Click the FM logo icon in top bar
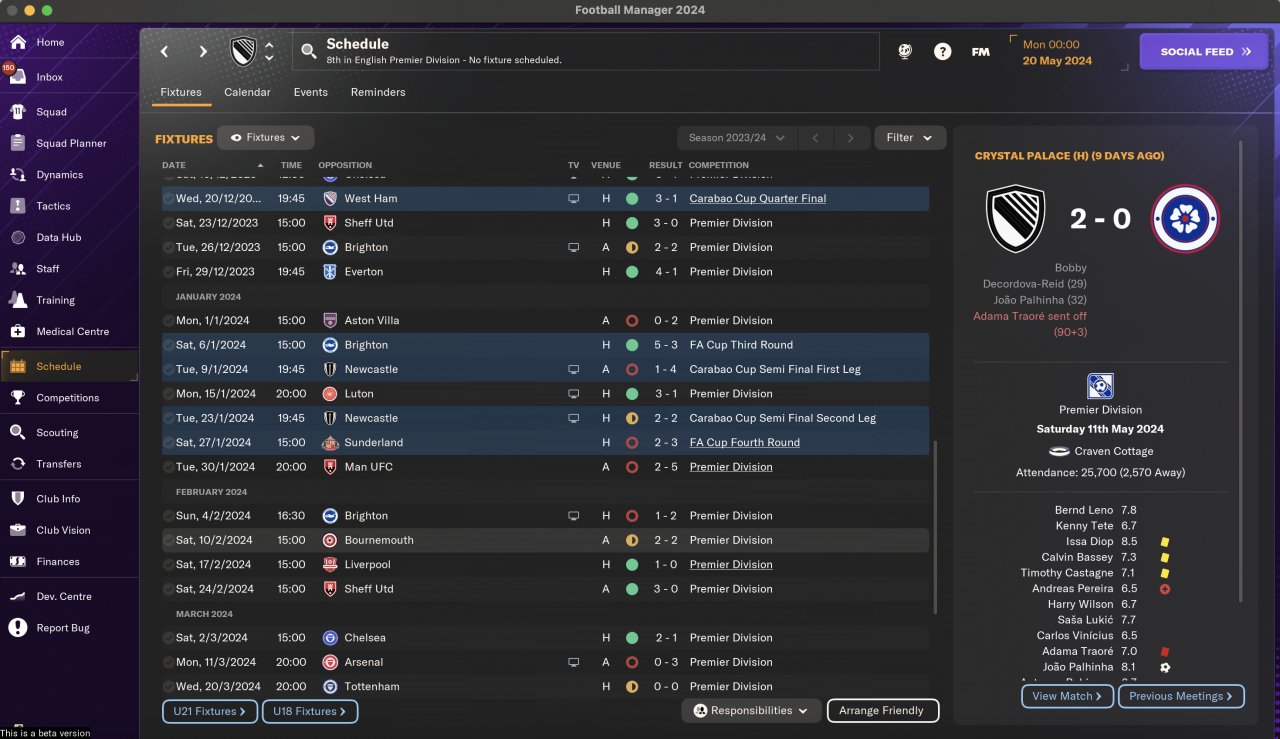Viewport: 1280px width, 739px height. pos(980,52)
